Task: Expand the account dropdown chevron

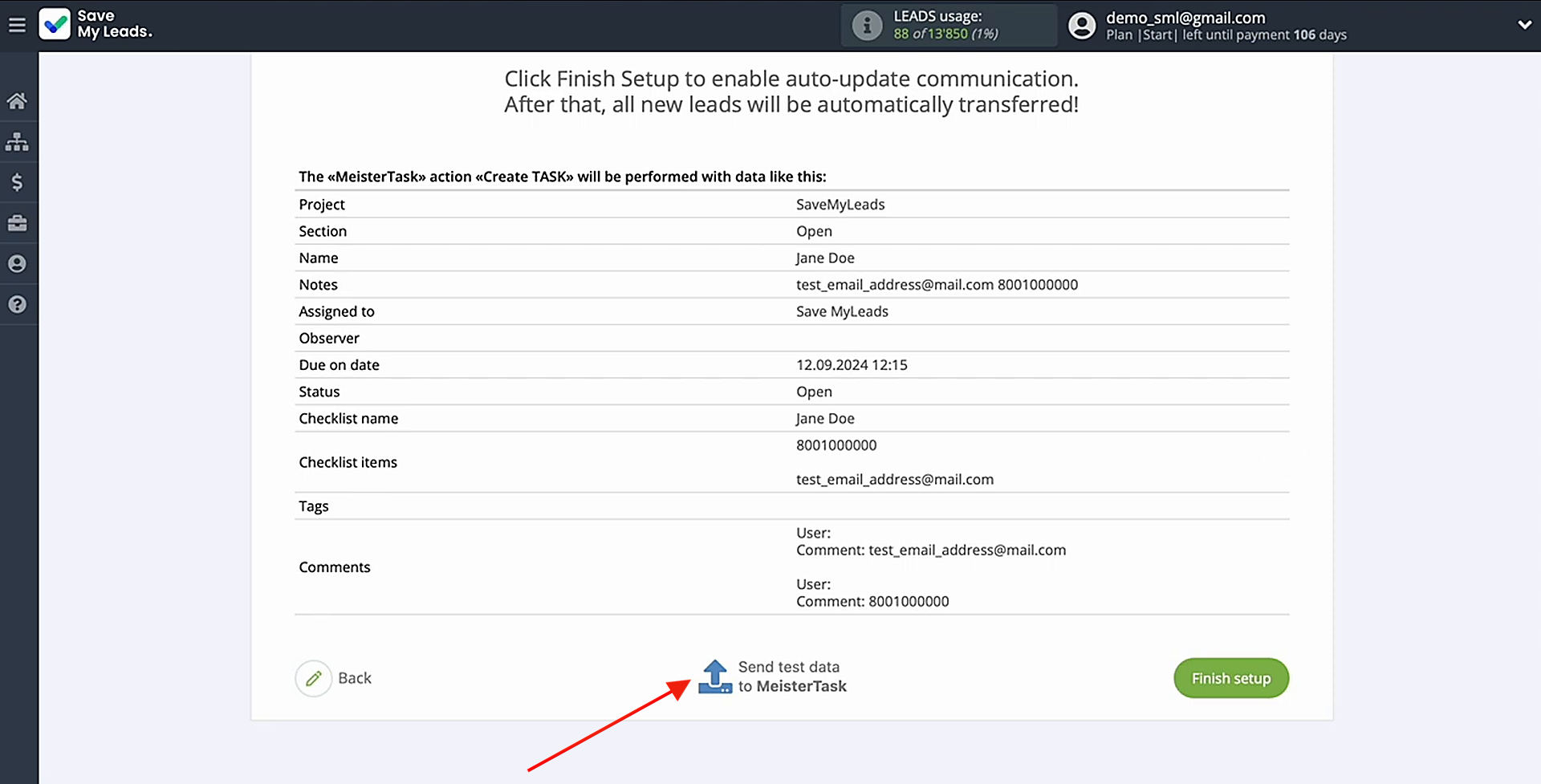Action: pyautogui.click(x=1524, y=25)
